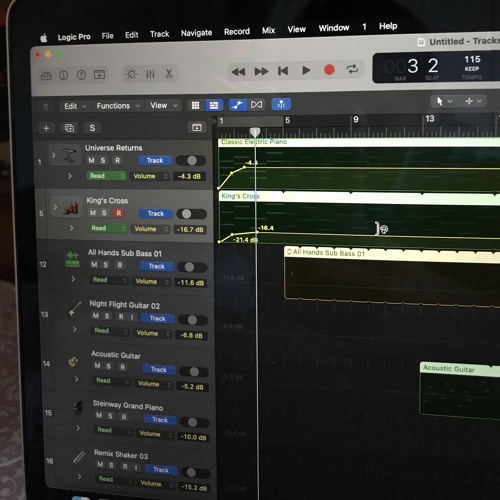Add new track with plus button

click(46, 128)
